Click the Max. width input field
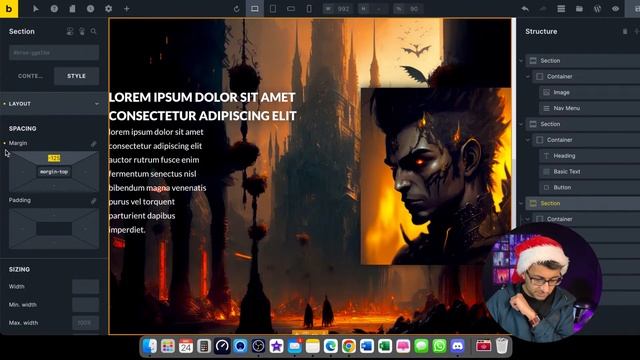The image size is (640, 360). point(85,322)
